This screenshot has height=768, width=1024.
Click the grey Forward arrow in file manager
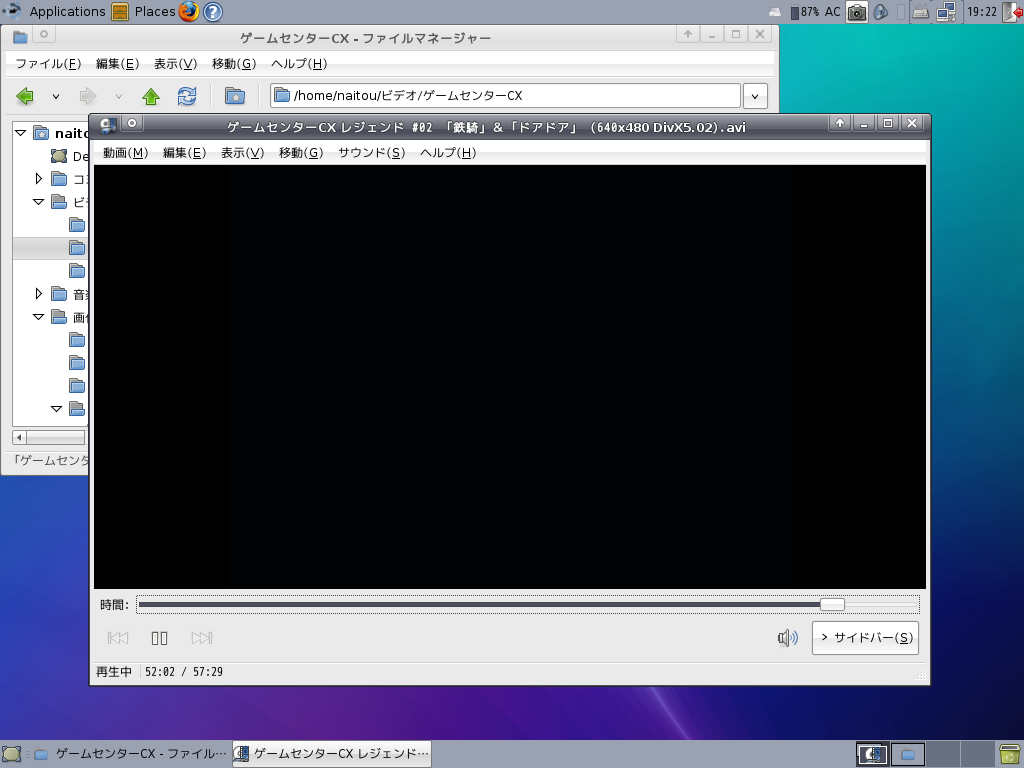coord(88,97)
